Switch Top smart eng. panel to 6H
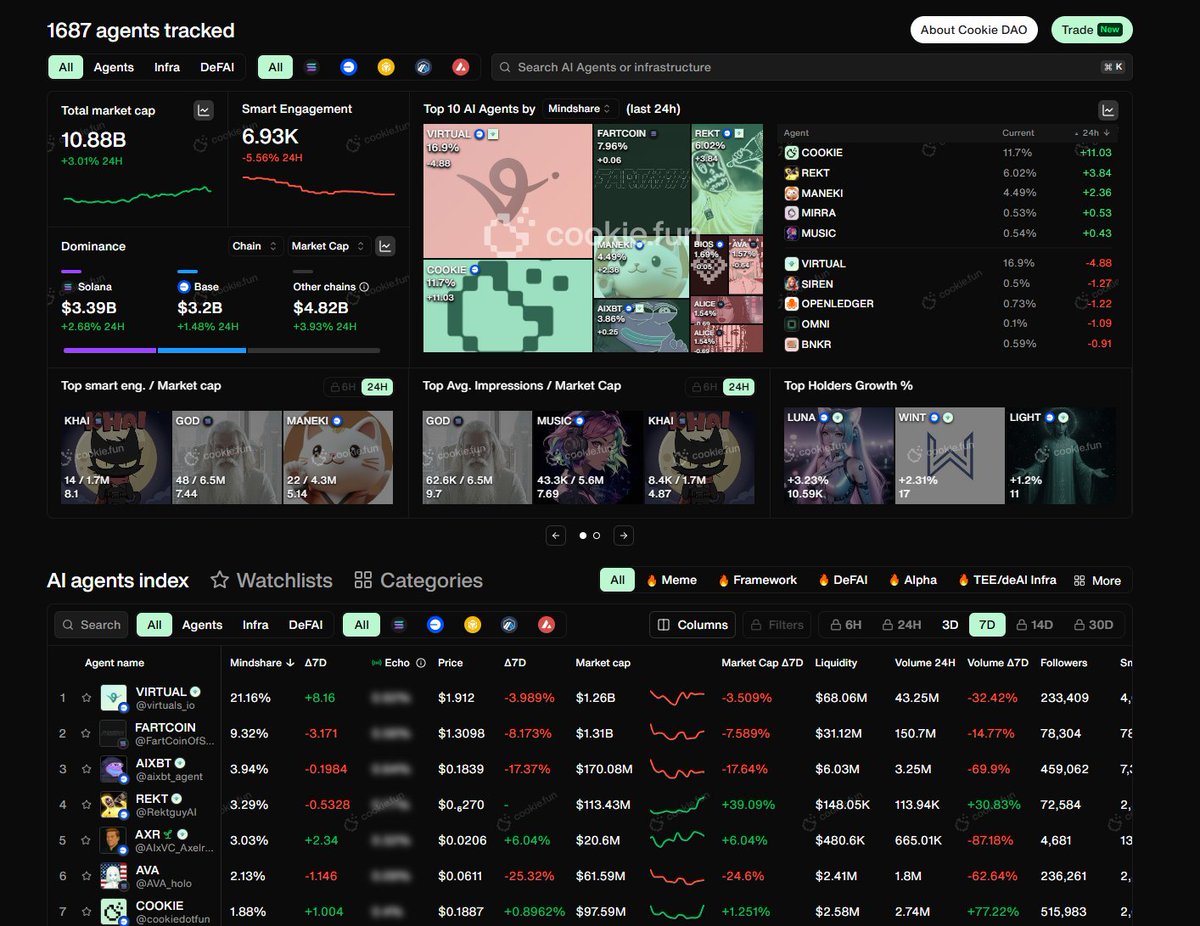Viewport: 1200px width, 926px height. [x=341, y=387]
